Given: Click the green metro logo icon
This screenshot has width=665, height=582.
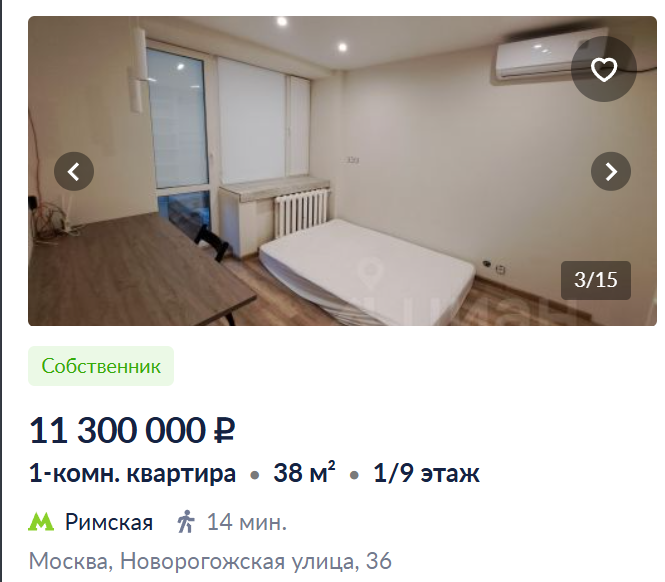Looking at the screenshot, I should [41, 522].
